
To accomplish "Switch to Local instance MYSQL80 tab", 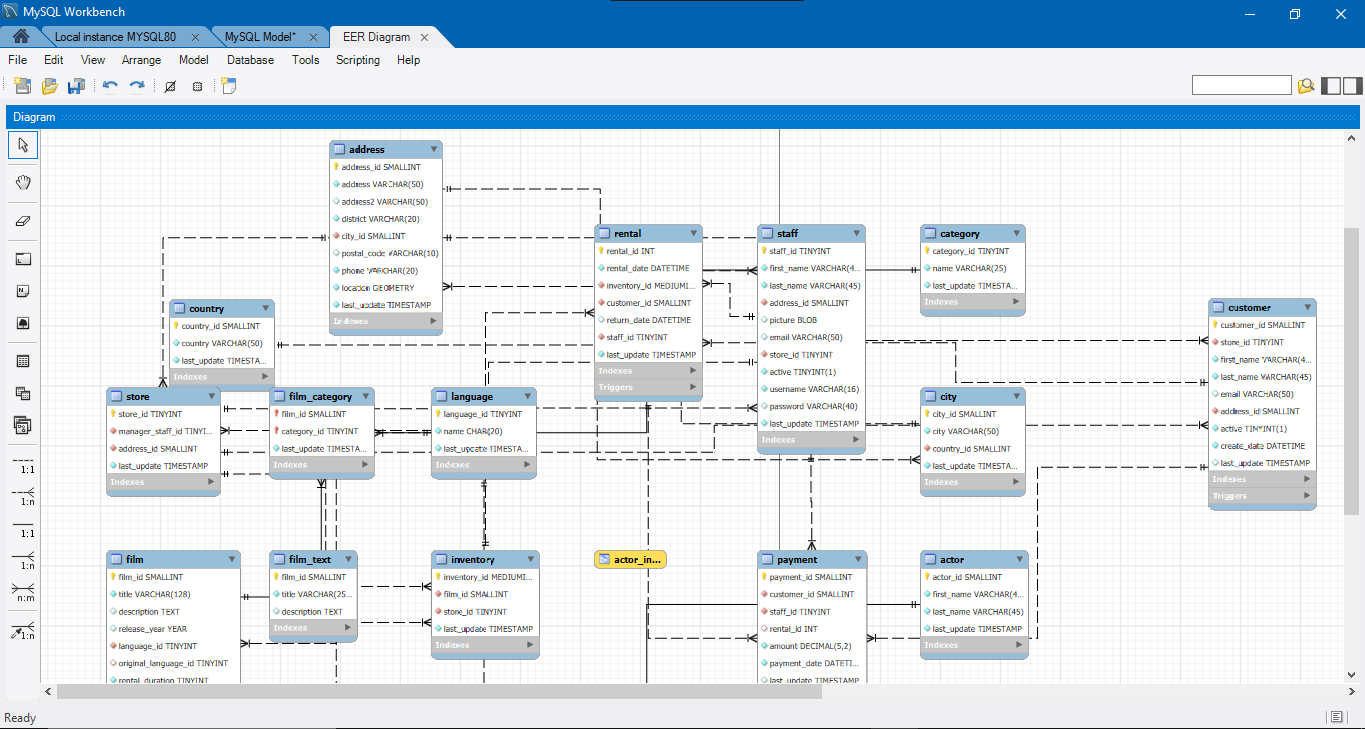I will (x=115, y=37).
